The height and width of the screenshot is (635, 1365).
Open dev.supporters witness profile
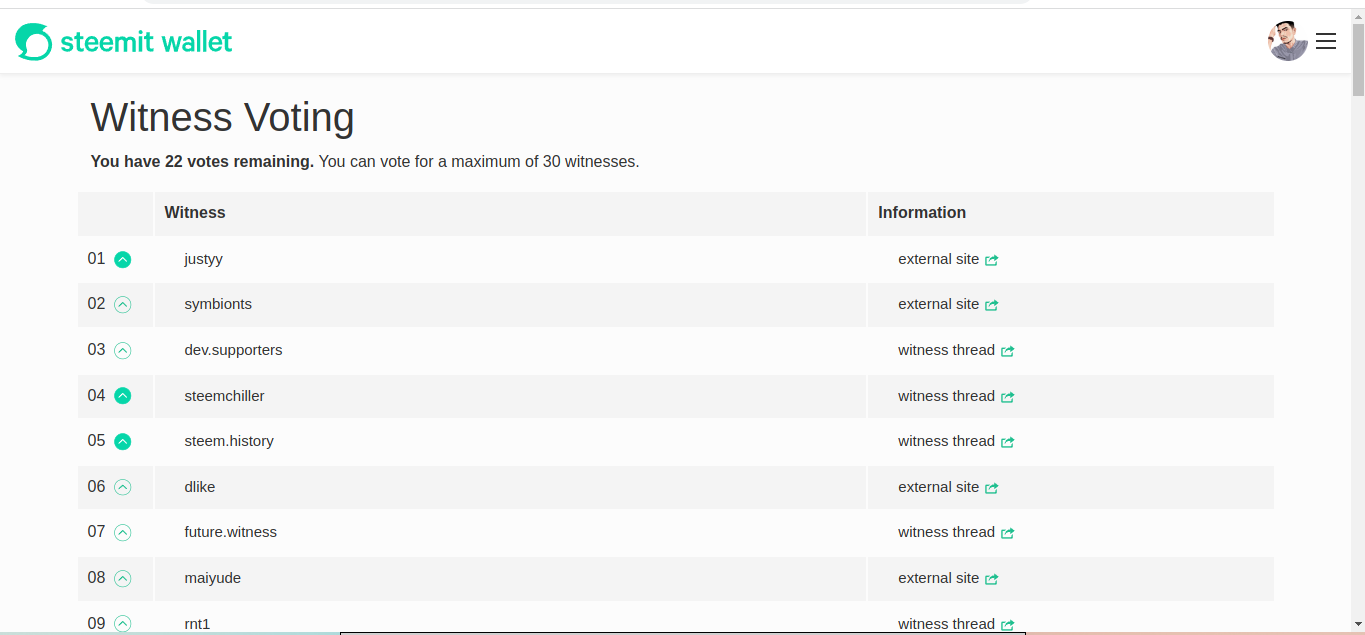coord(234,350)
